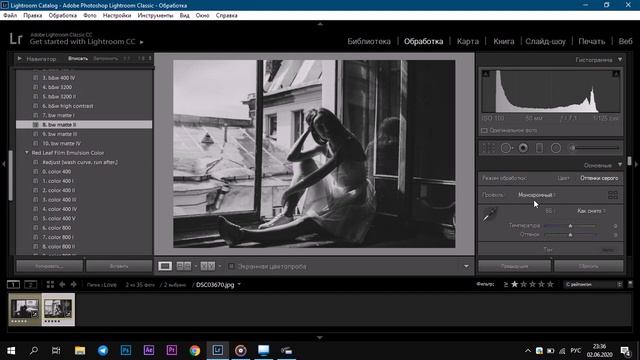Viewport: 640px width, 360px height.
Task: Go back with the filmstrip left arrow
Action: (62, 284)
